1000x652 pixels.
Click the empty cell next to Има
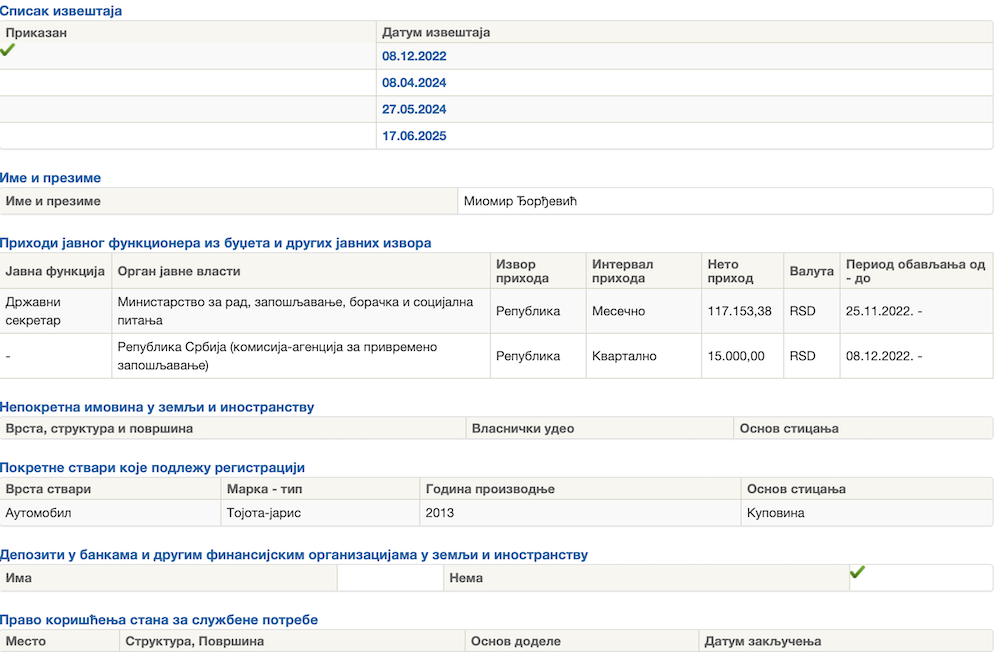click(x=390, y=578)
